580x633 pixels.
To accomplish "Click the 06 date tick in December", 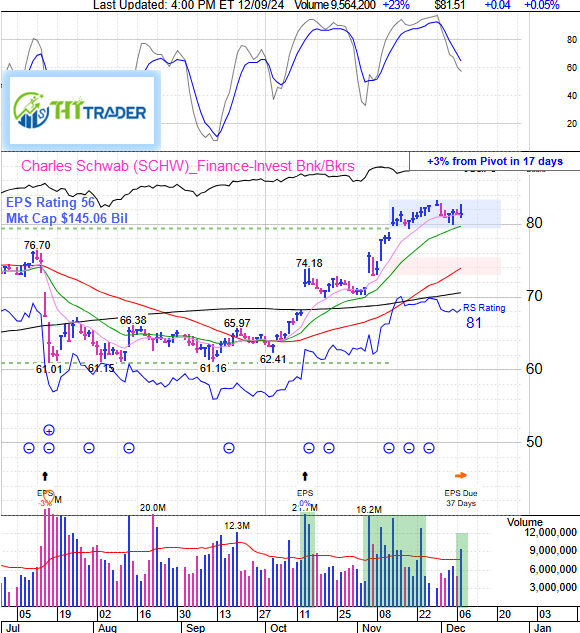I will pyautogui.click(x=465, y=614).
